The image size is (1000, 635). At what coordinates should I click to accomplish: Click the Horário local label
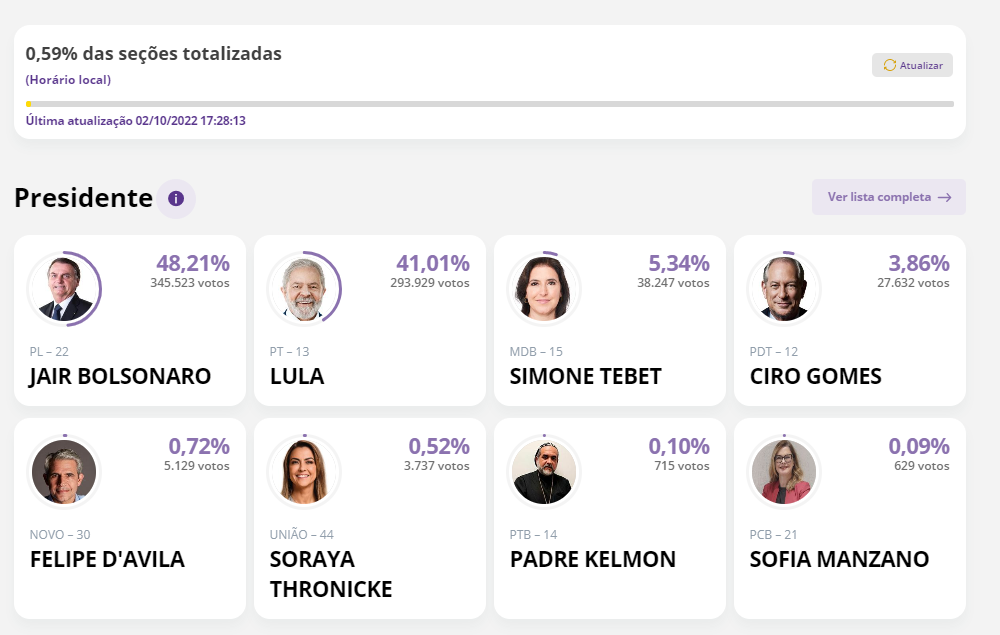(x=68, y=80)
